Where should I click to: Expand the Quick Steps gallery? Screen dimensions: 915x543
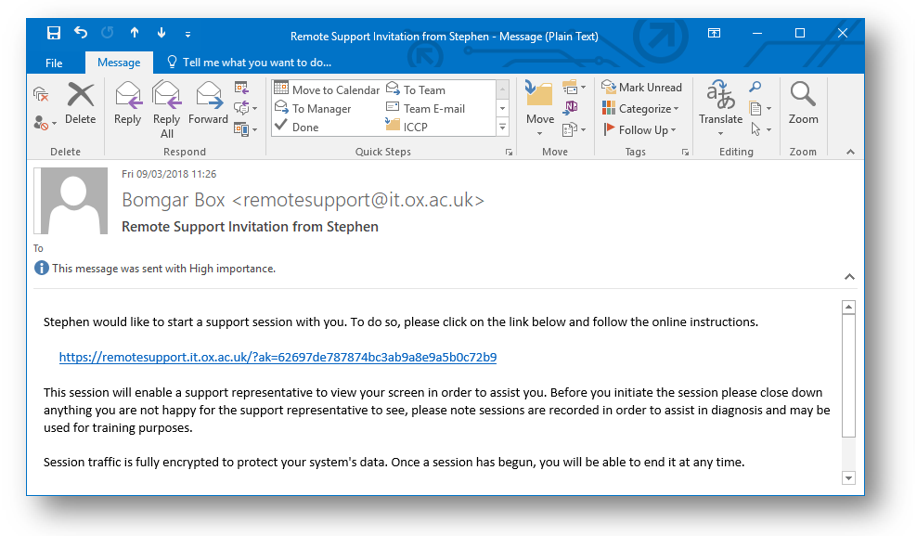click(503, 127)
